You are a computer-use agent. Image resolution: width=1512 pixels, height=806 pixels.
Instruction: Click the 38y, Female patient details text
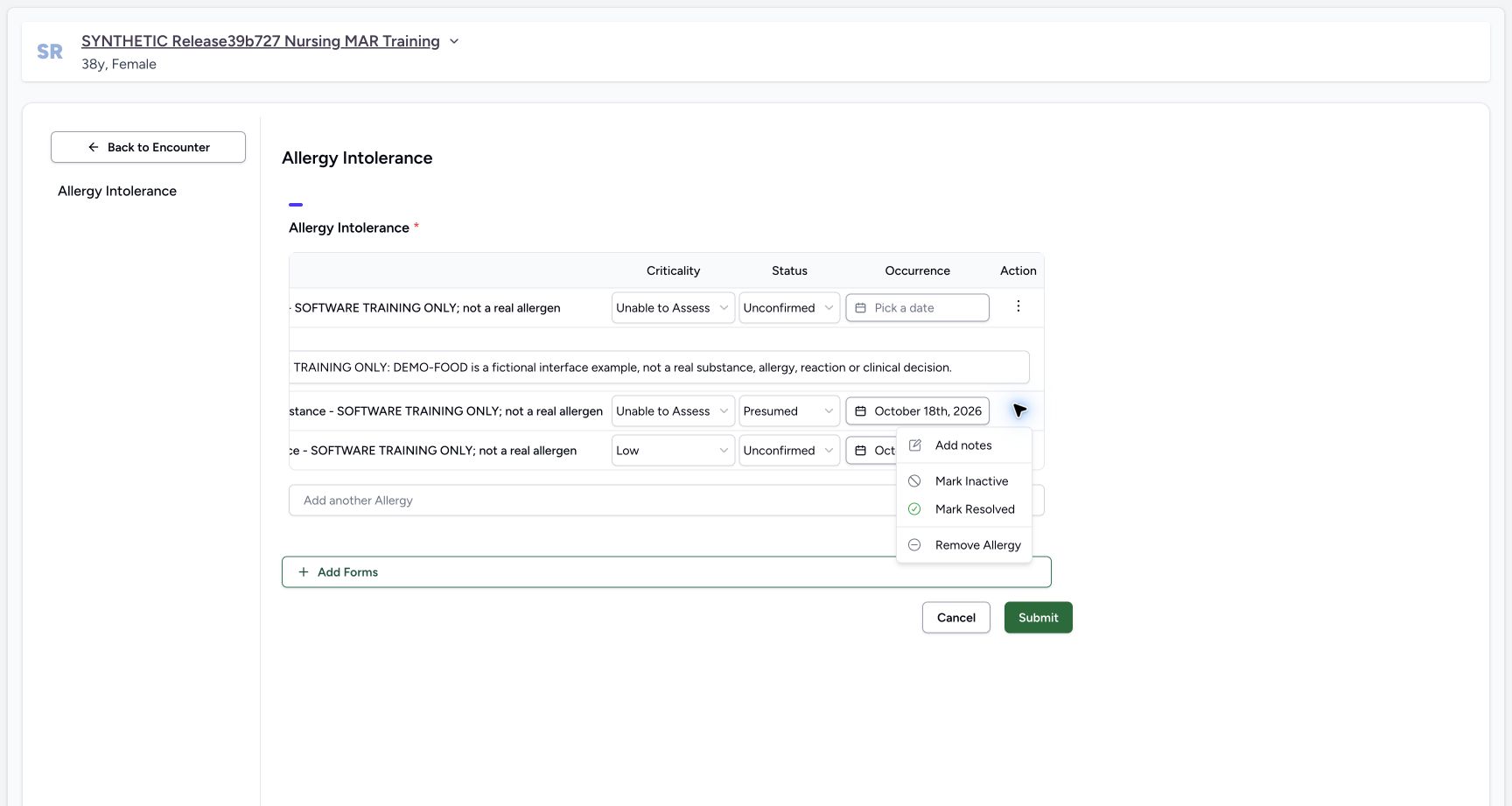[x=119, y=64]
